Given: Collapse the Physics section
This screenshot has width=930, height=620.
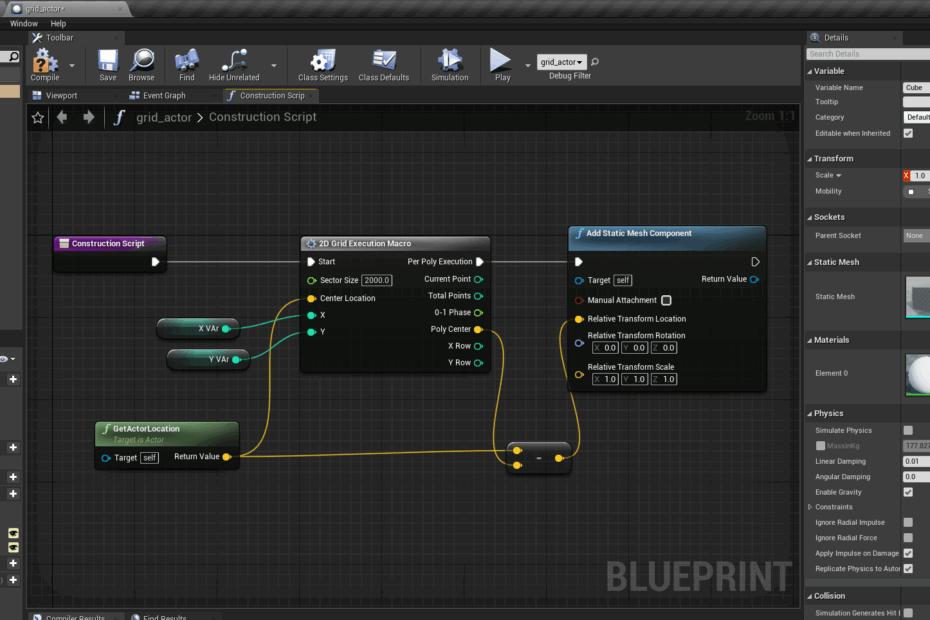Looking at the screenshot, I should click(x=810, y=414).
